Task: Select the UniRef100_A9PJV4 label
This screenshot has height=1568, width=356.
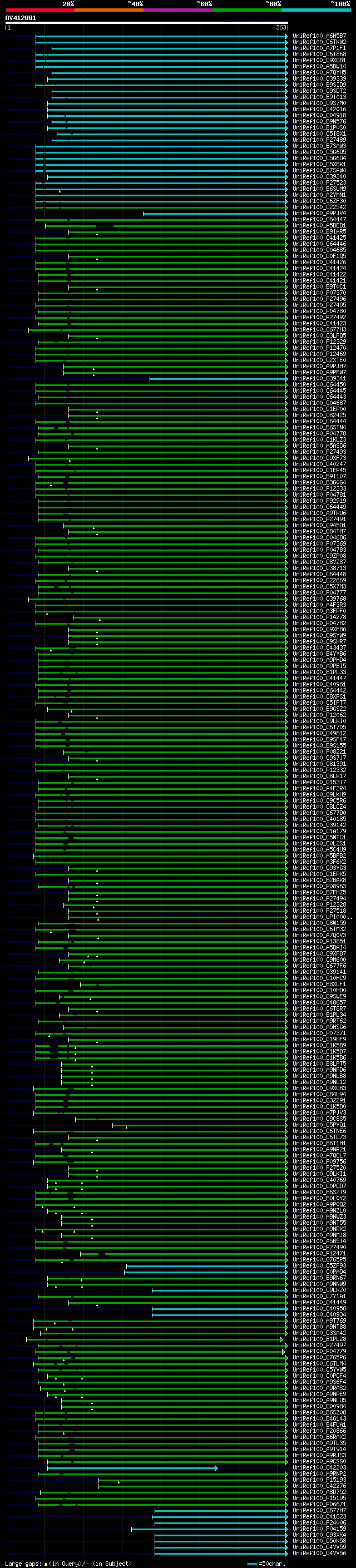Action: [319, 213]
